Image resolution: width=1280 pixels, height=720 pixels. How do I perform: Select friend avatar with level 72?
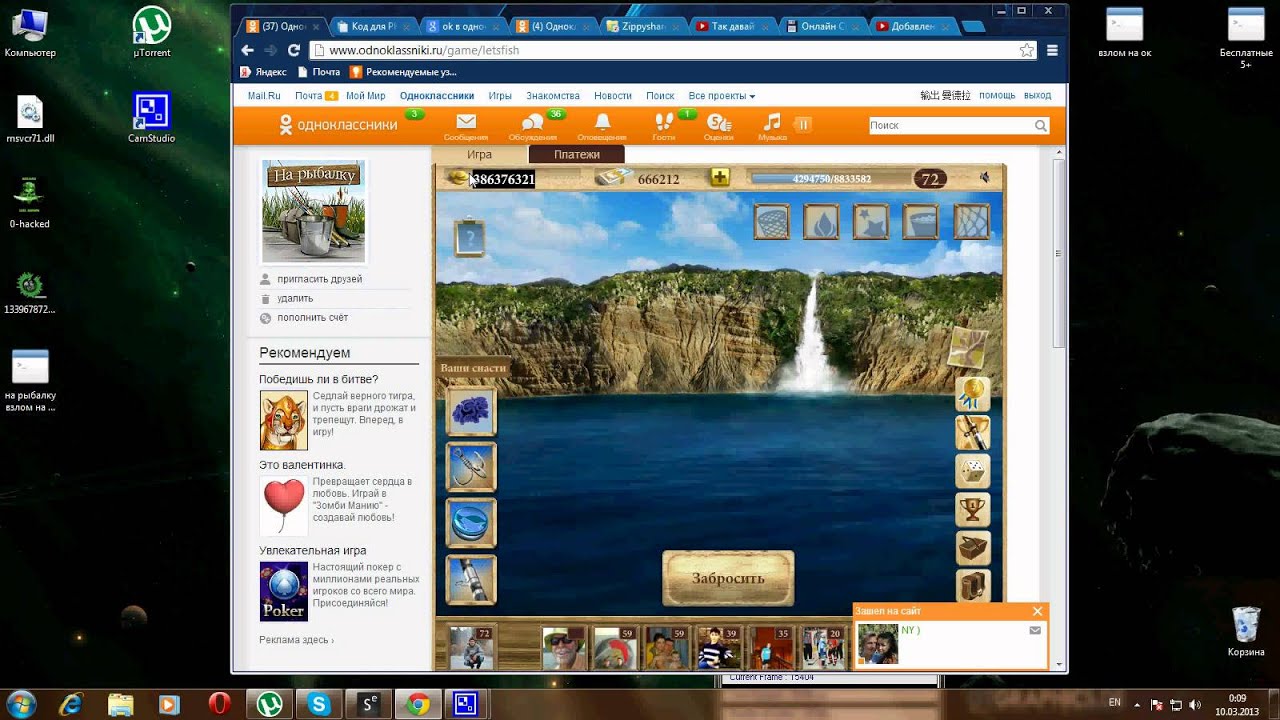[470, 648]
